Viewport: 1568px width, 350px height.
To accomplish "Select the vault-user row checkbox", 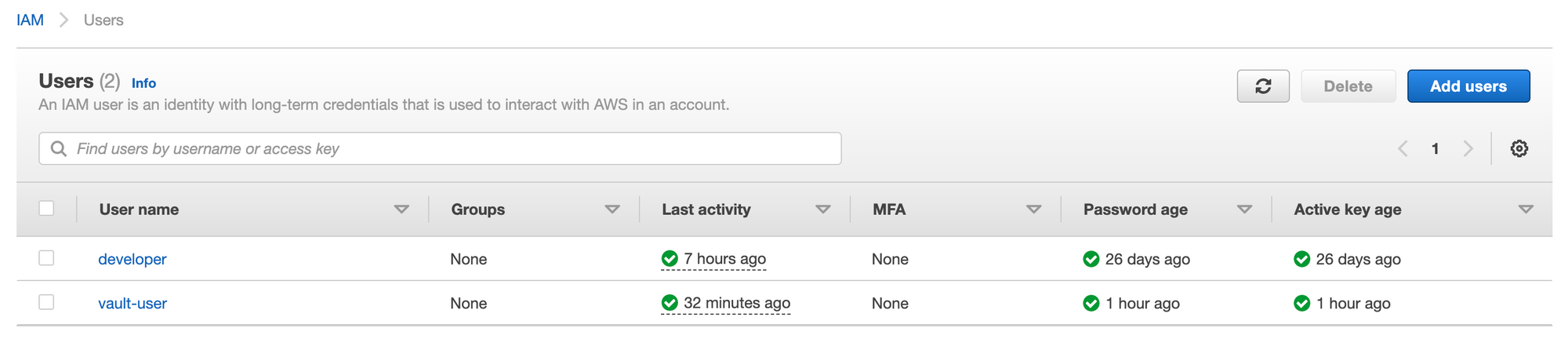I will 47,302.
